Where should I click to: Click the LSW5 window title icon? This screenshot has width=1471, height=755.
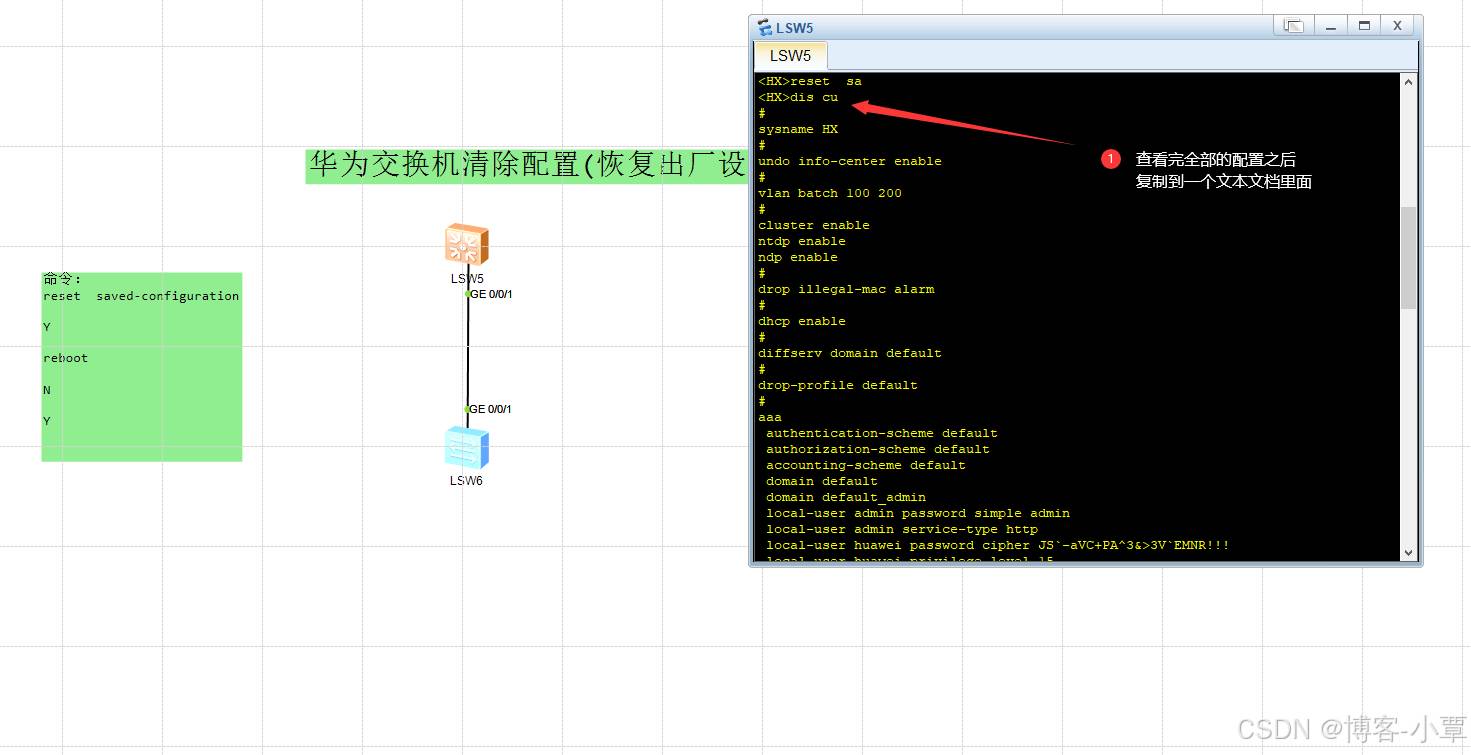pos(765,28)
